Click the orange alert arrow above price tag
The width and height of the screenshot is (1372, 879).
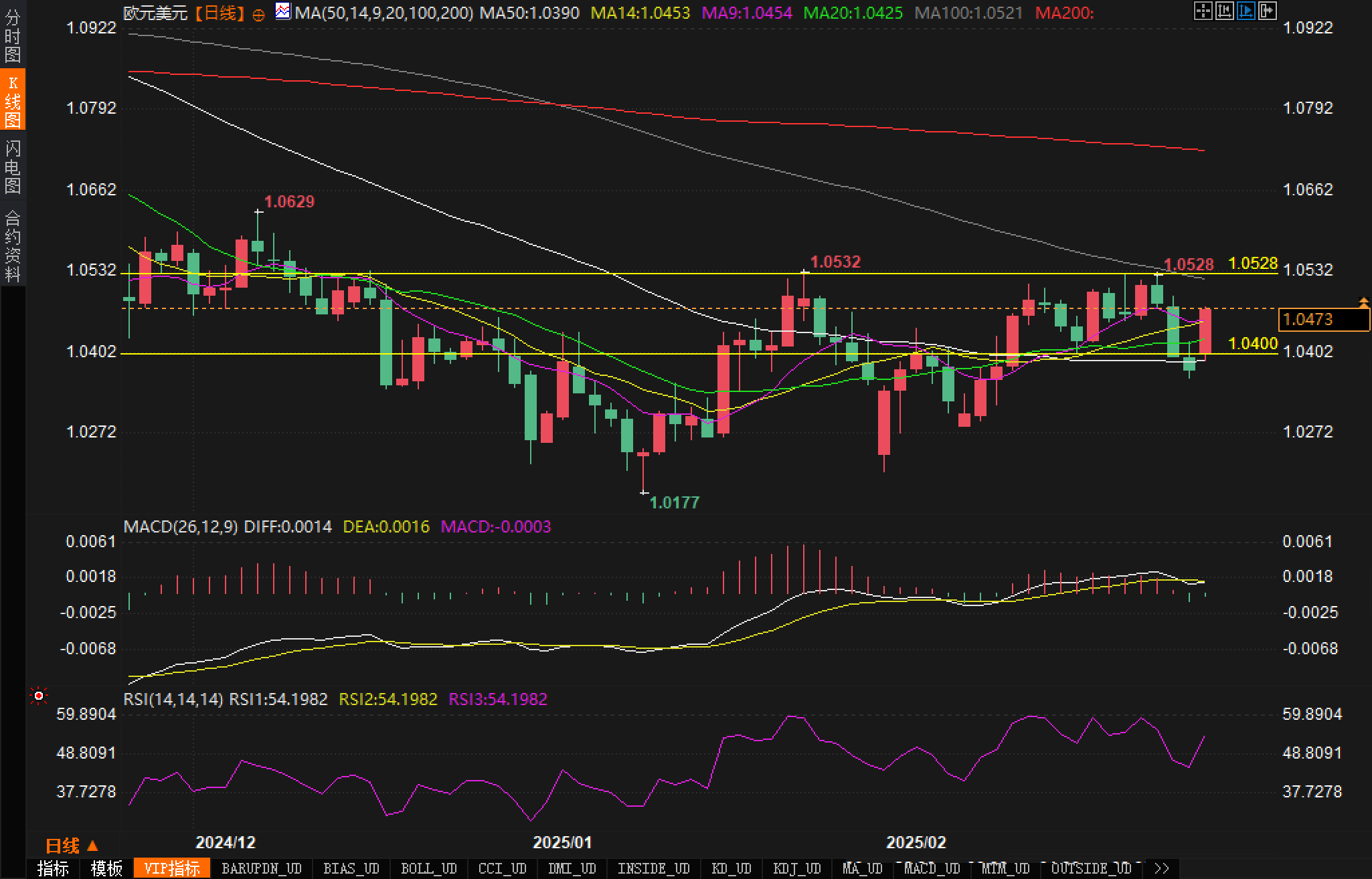[1363, 303]
